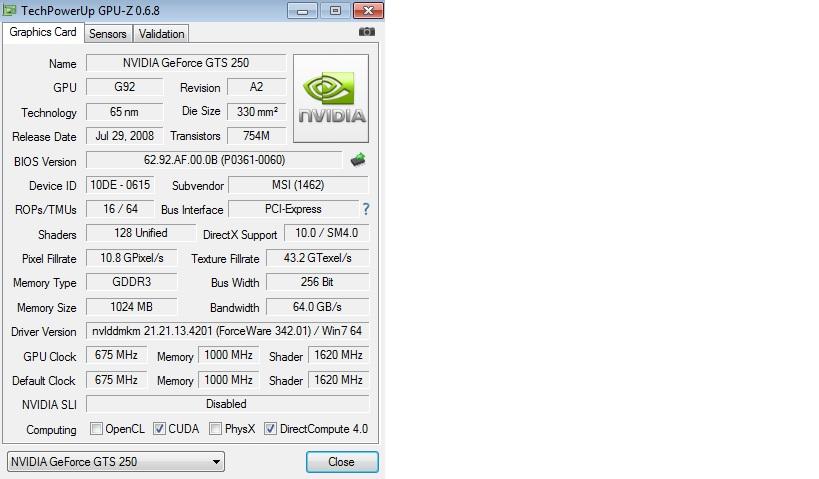Screen dimensions: 819x479
Task: Click the Default Clock value 675 MHz
Action: 116,380
